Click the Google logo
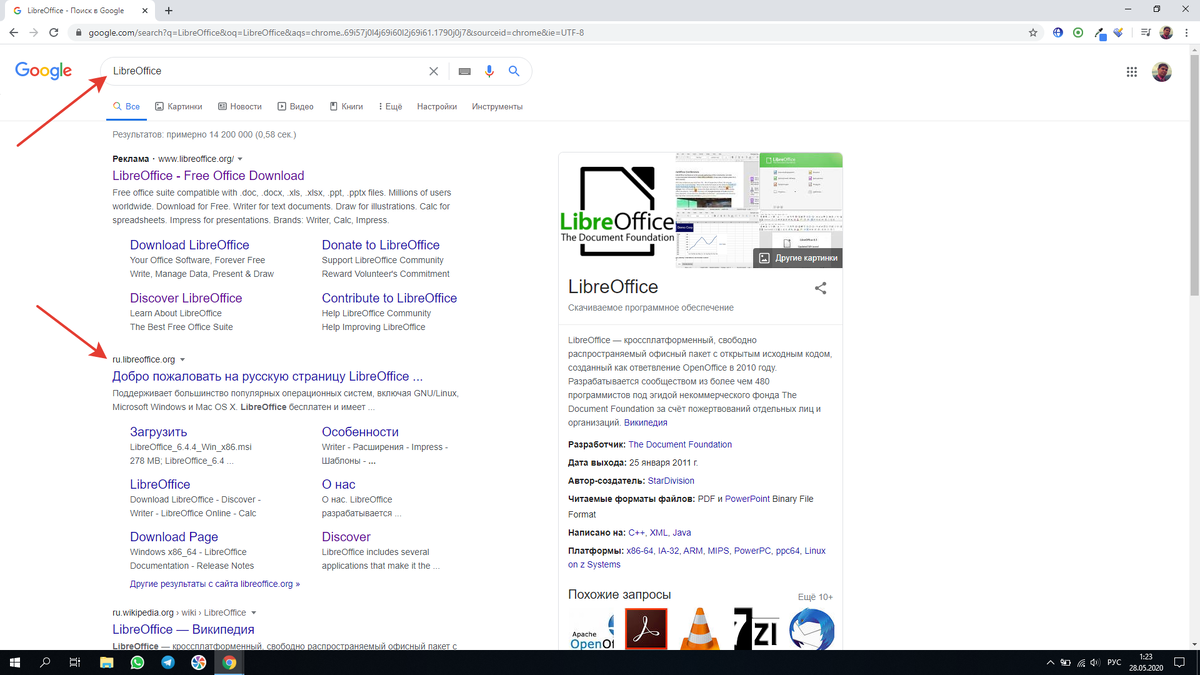The height and width of the screenshot is (675, 1200). click(x=43, y=71)
